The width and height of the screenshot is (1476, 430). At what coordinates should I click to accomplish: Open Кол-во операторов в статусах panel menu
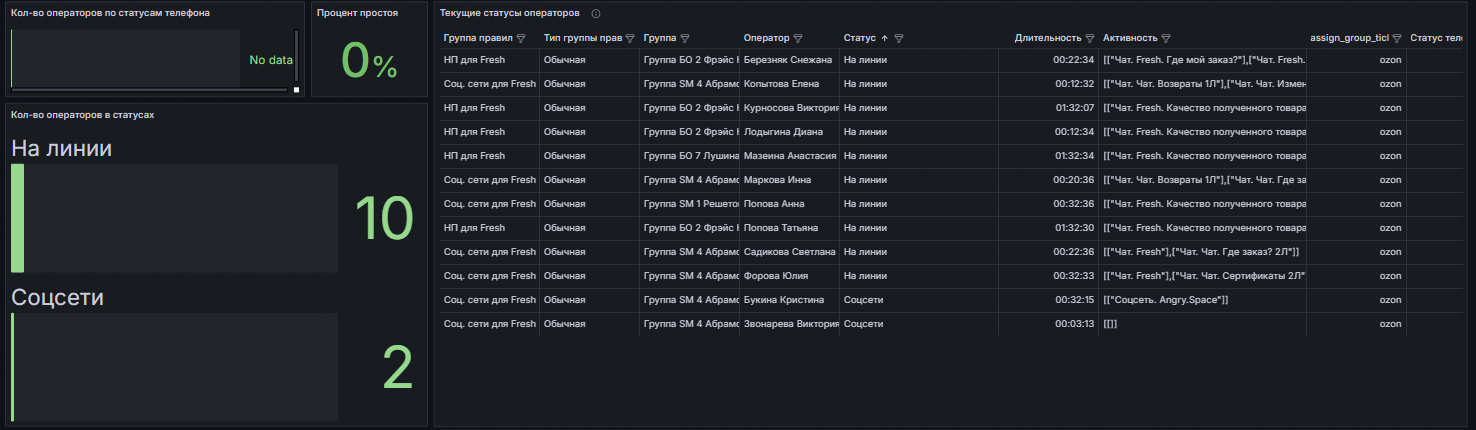click(x=82, y=115)
